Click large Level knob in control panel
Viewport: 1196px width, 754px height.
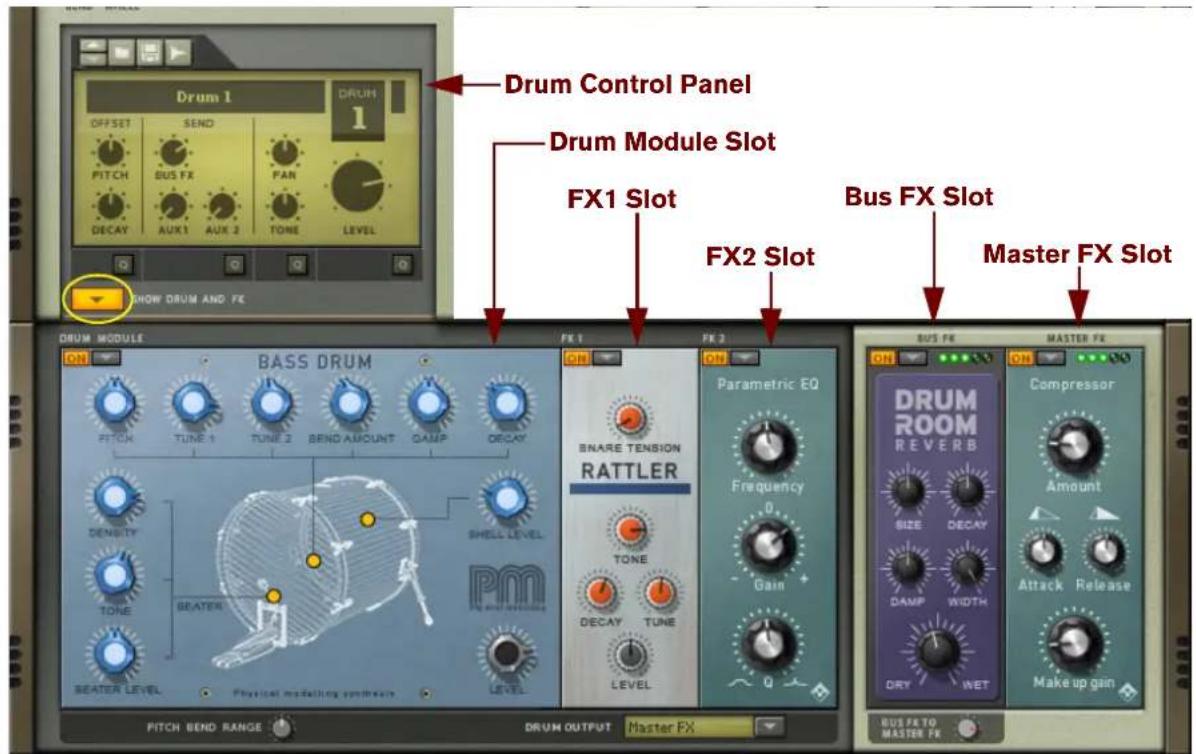click(358, 186)
